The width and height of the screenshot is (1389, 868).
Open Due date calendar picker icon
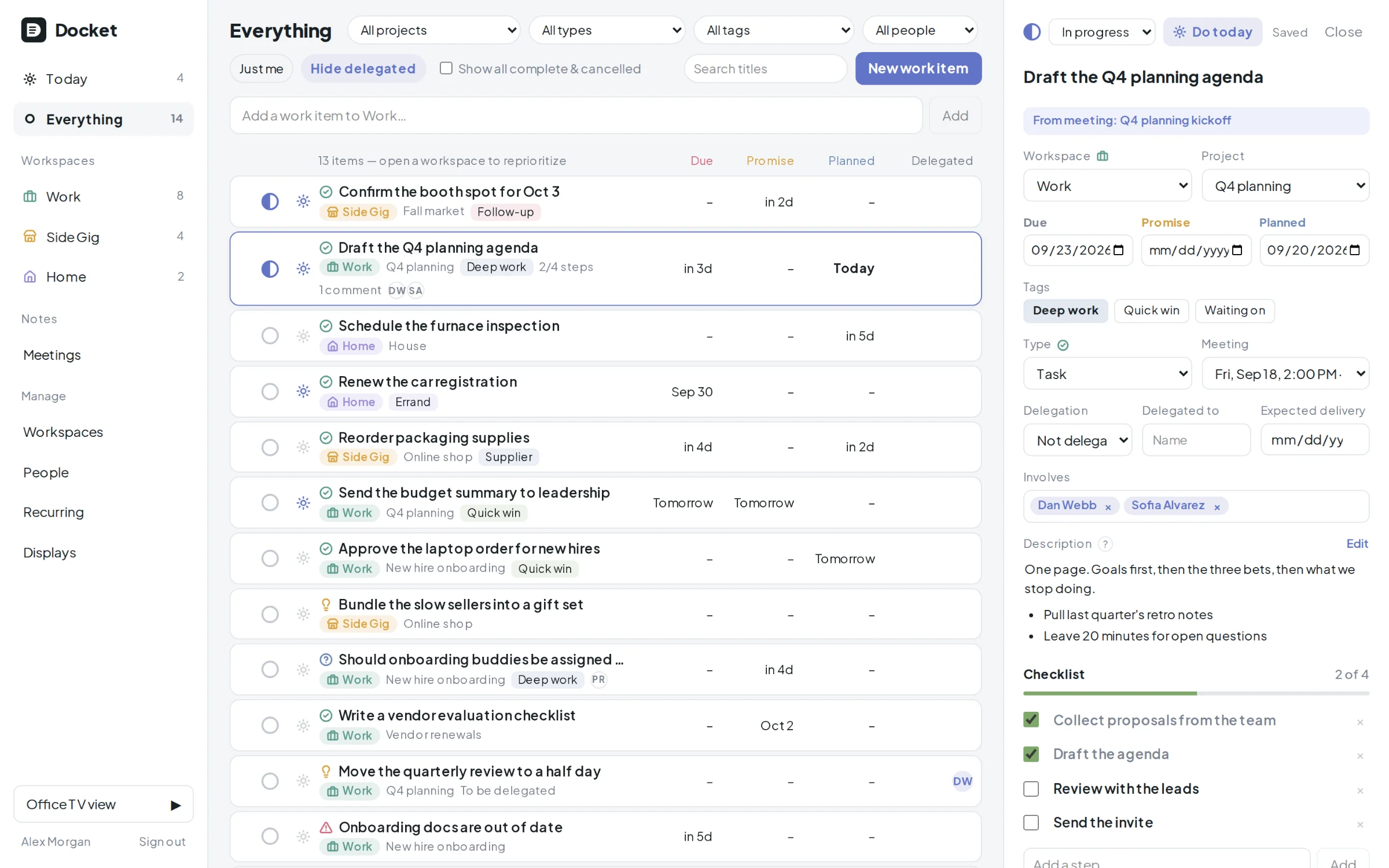point(1119,250)
